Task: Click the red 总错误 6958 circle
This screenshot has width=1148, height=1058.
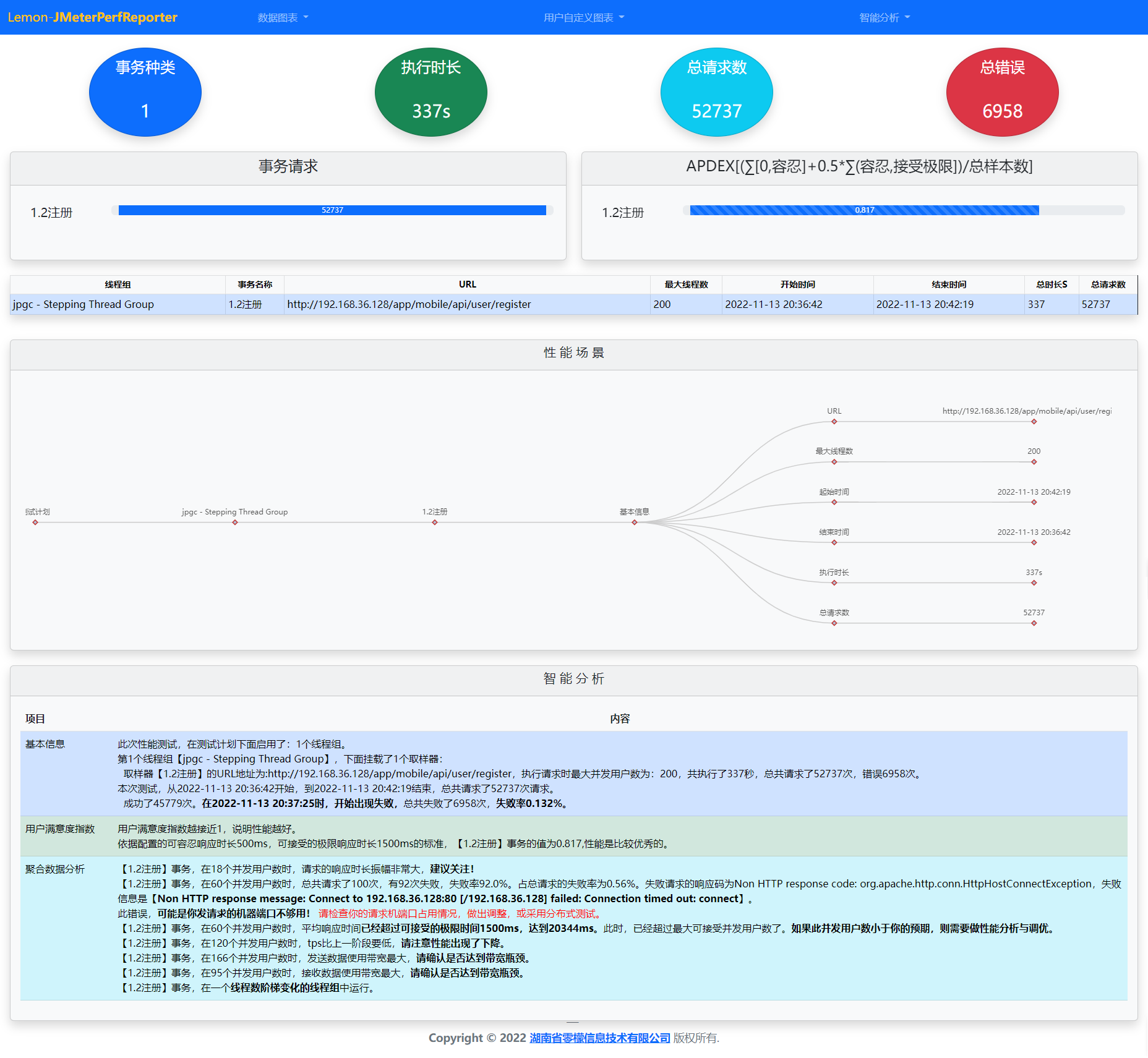Action: click(1003, 92)
